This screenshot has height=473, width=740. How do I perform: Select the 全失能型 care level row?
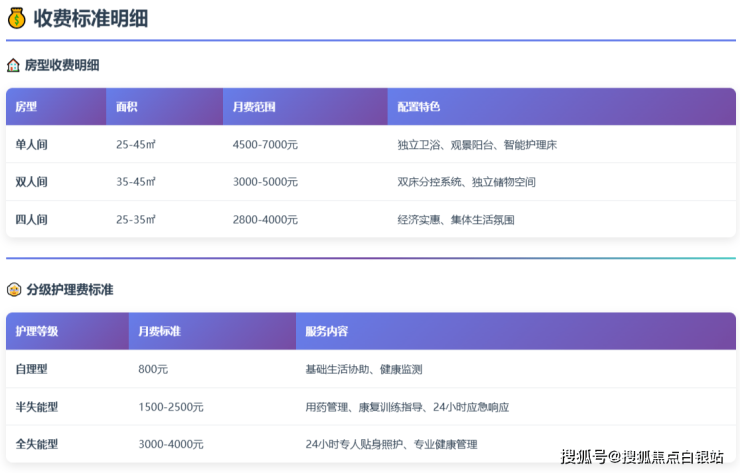pyautogui.click(x=37, y=444)
